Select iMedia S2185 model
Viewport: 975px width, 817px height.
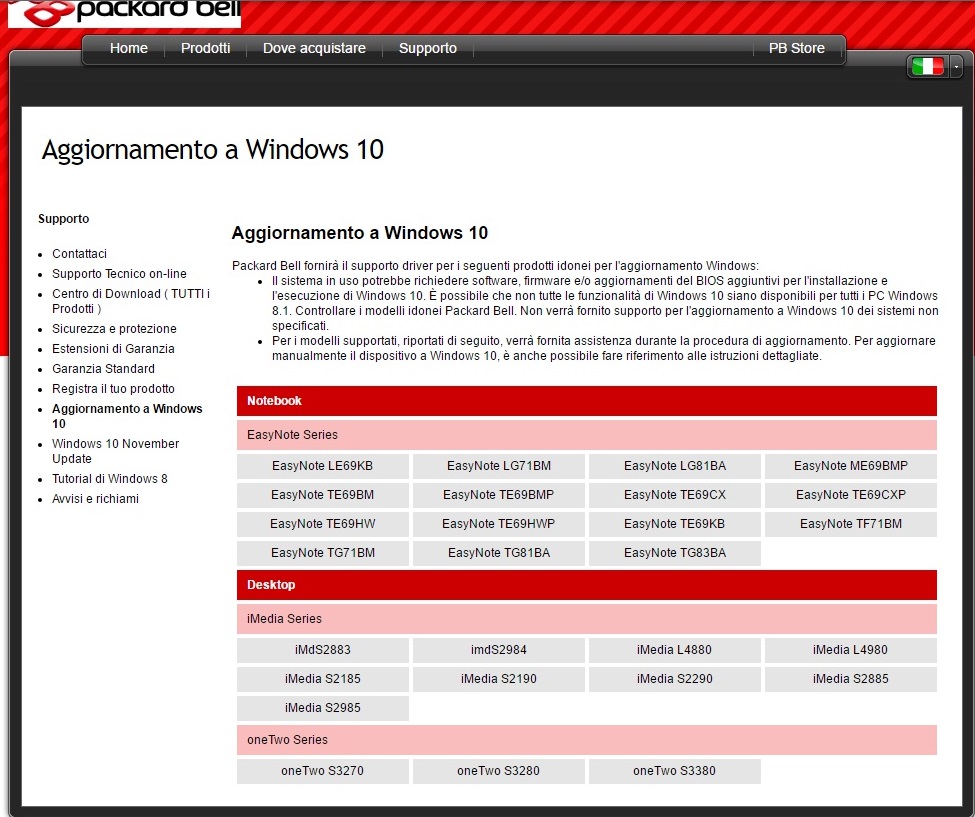pos(323,679)
